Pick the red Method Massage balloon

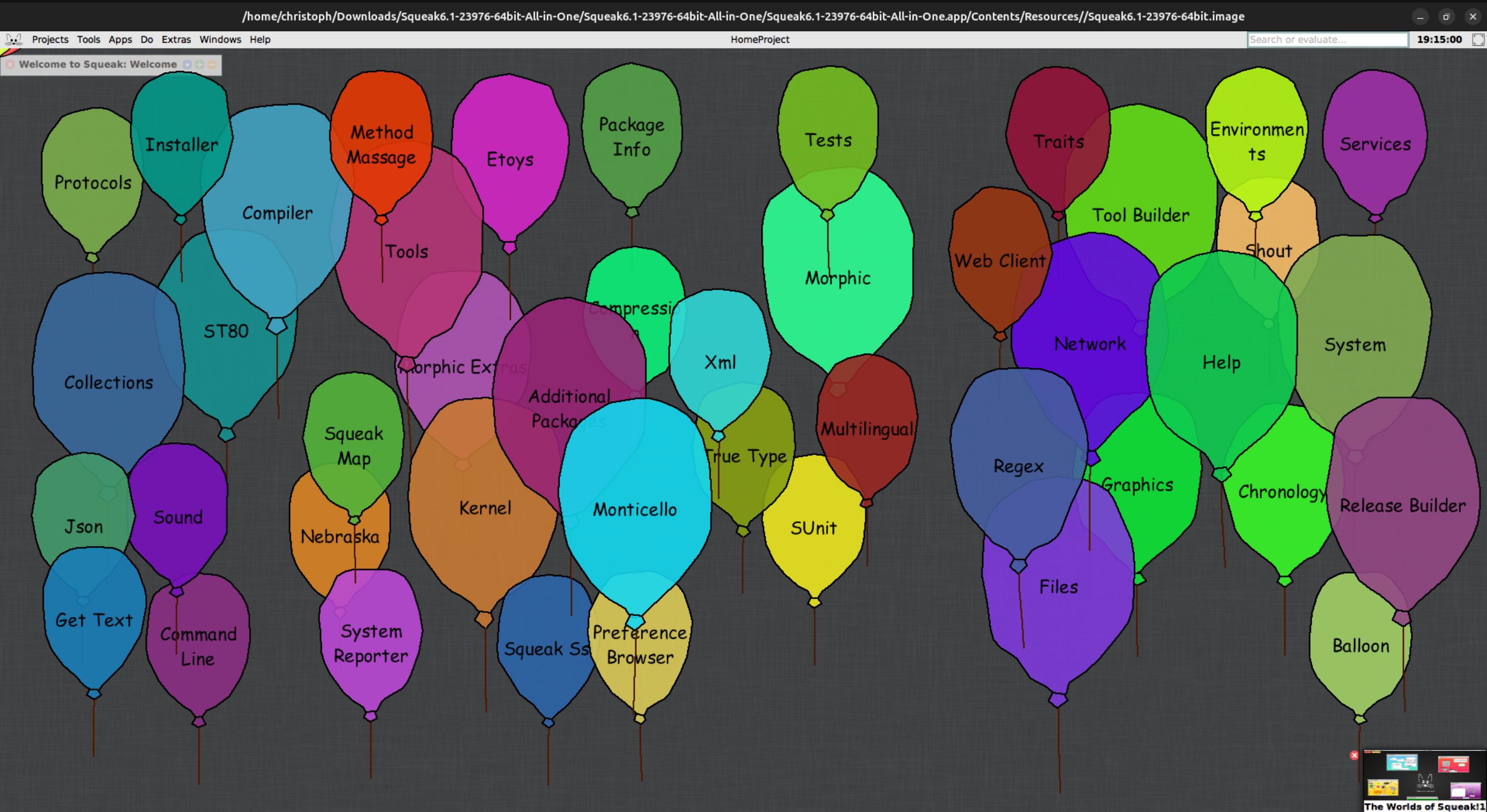click(381, 144)
